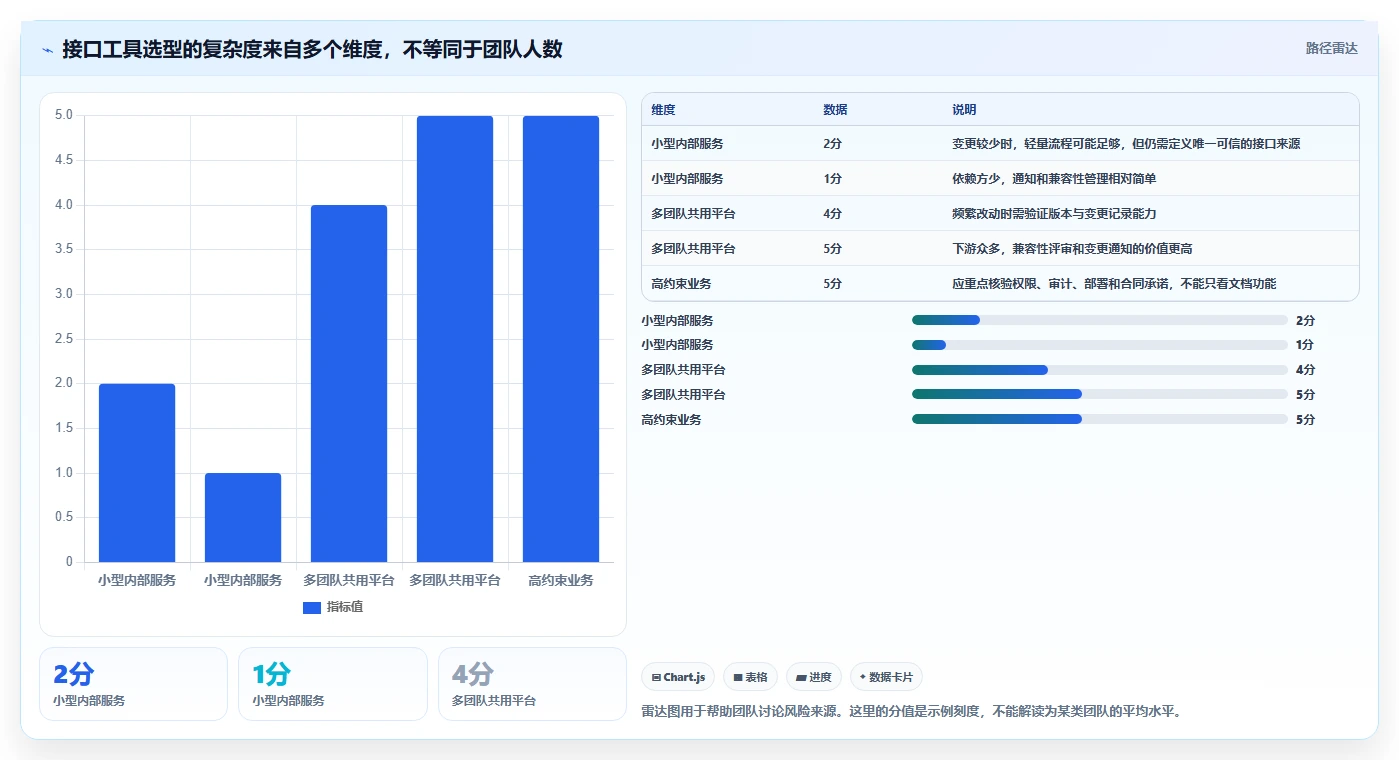Click the 高约束业务 progress bar
This screenshot has height=760, width=1399.
[x=1099, y=419]
